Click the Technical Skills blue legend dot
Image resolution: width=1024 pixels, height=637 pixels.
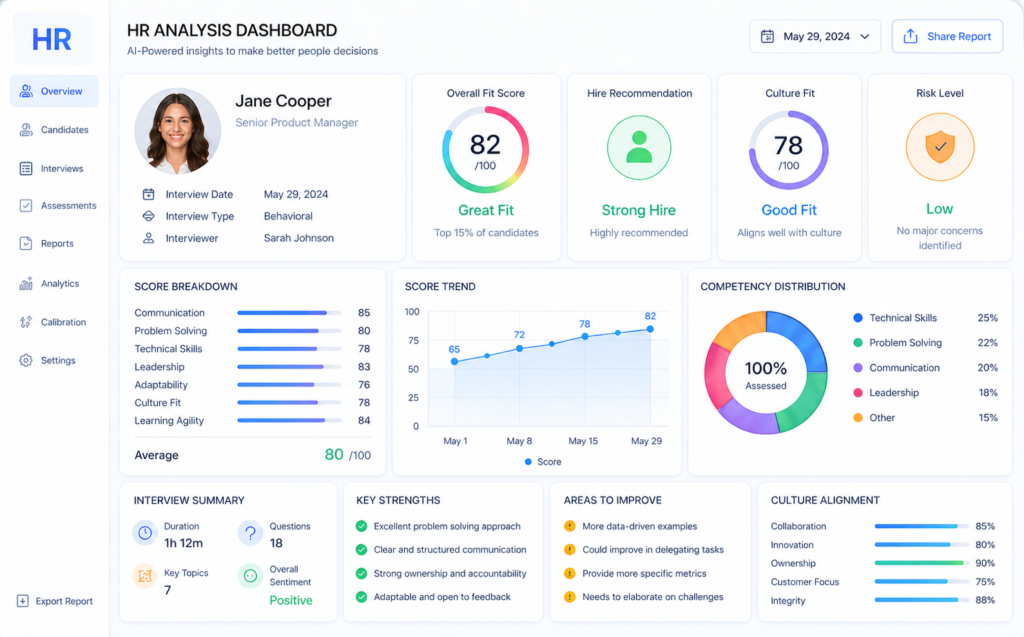click(x=857, y=318)
